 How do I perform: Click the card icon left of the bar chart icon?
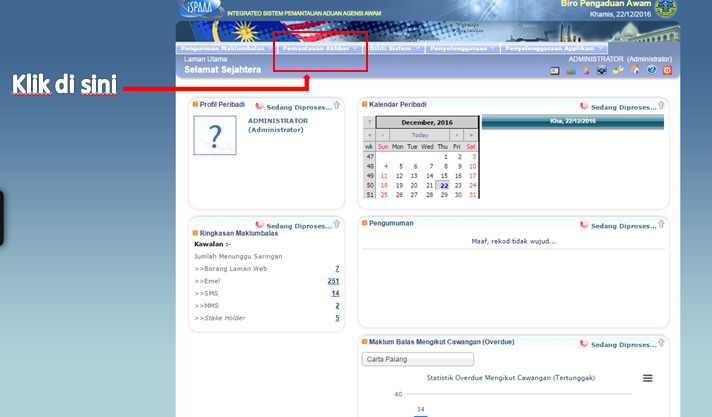pos(554,71)
